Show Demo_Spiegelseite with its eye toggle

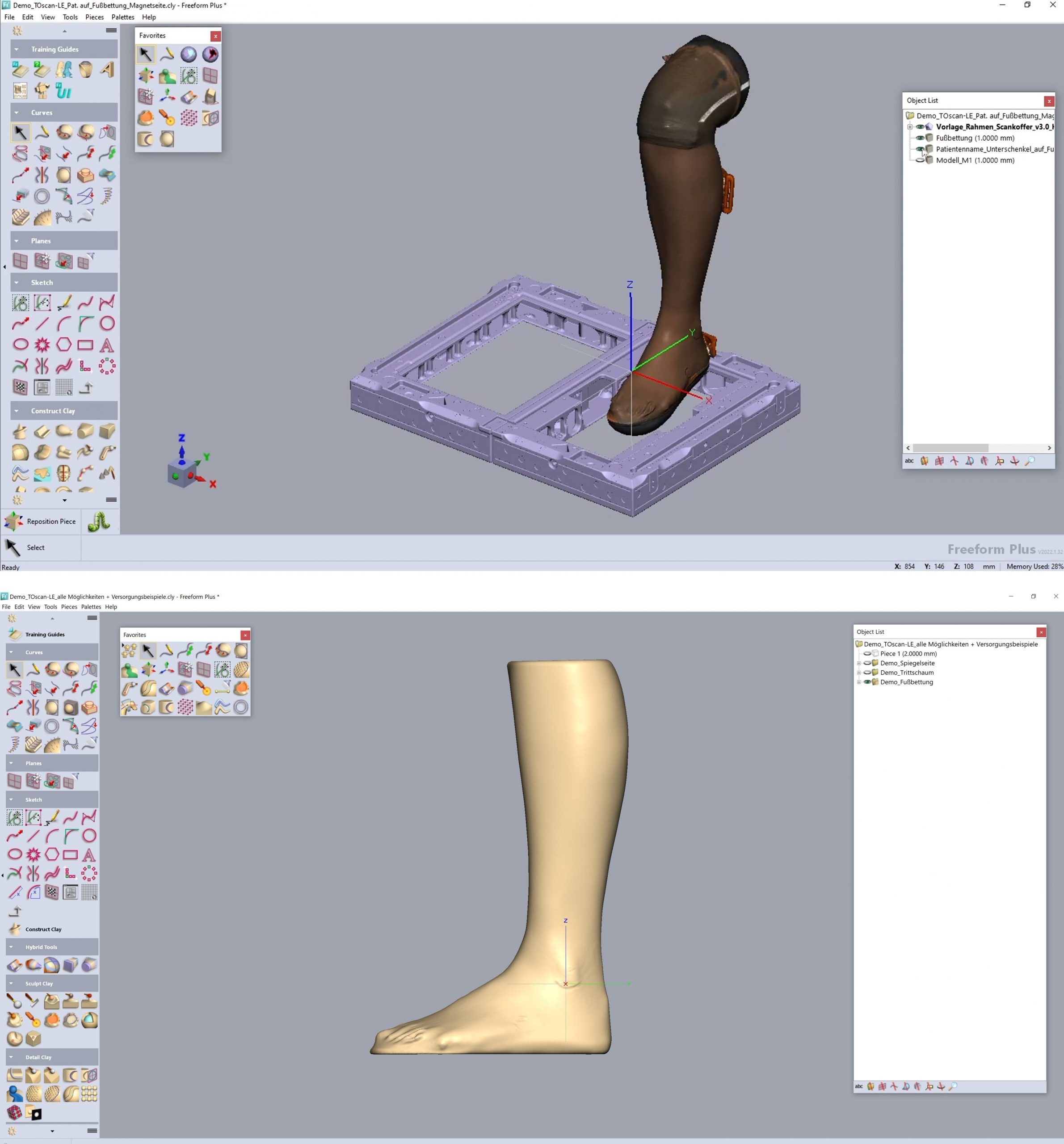coord(867,663)
